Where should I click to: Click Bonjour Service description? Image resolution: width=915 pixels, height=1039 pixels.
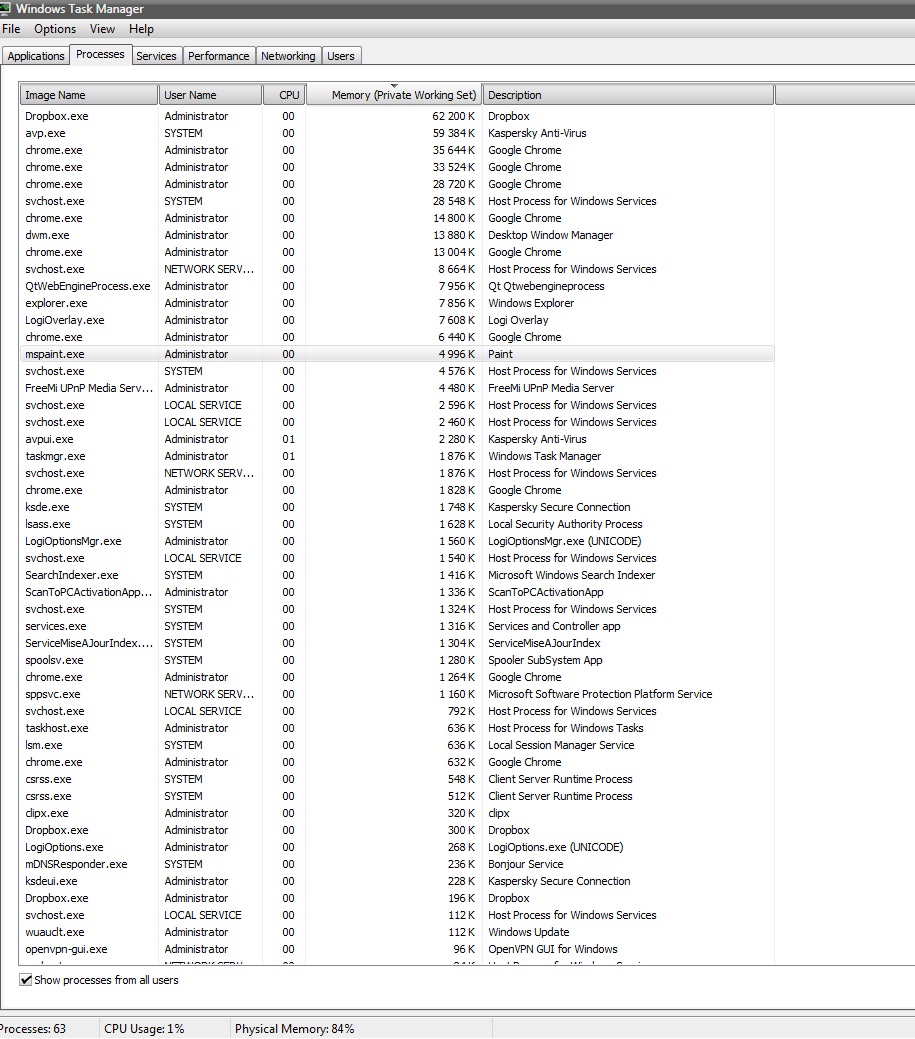(x=525, y=865)
